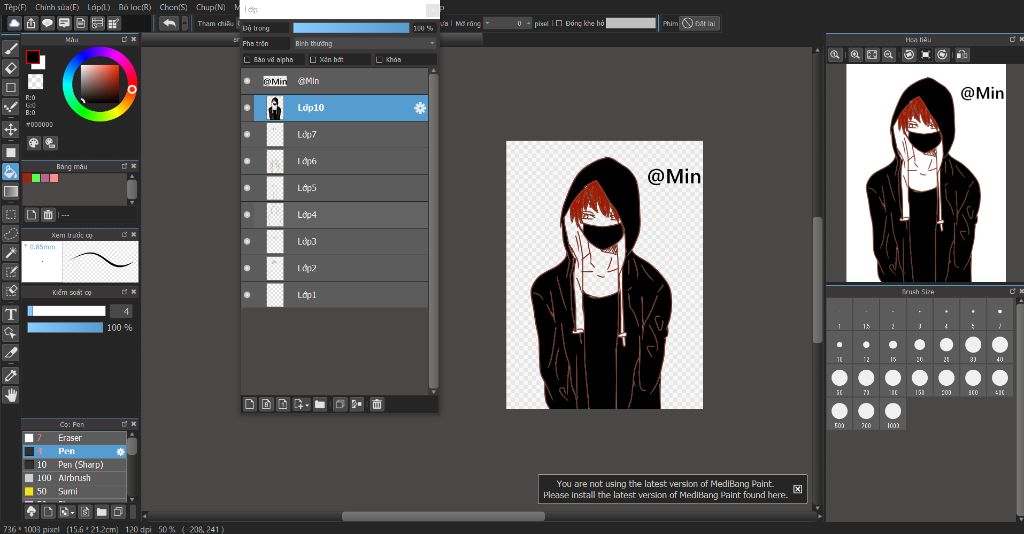Hide the Lớp7 layer
1024x534 pixels.
tap(247, 134)
